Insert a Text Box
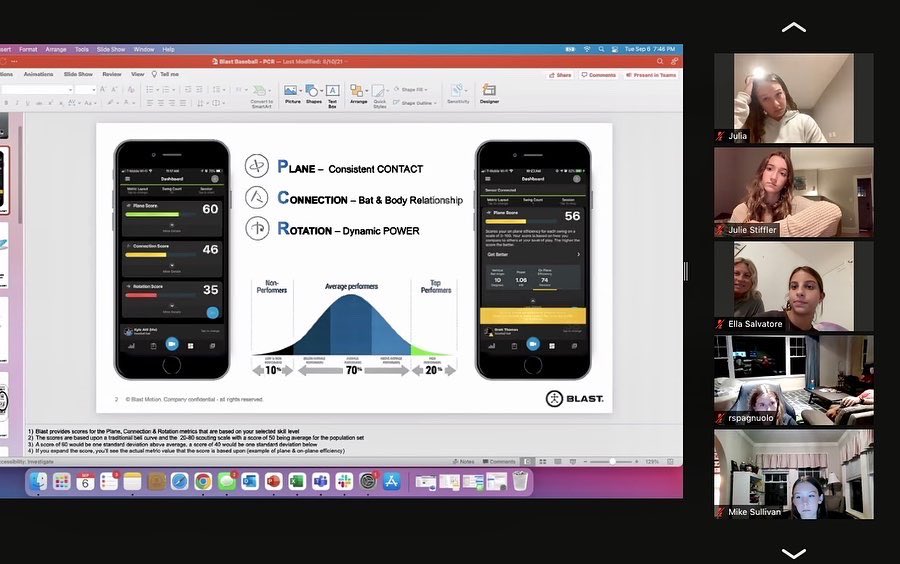The image size is (900, 564). 332,96
